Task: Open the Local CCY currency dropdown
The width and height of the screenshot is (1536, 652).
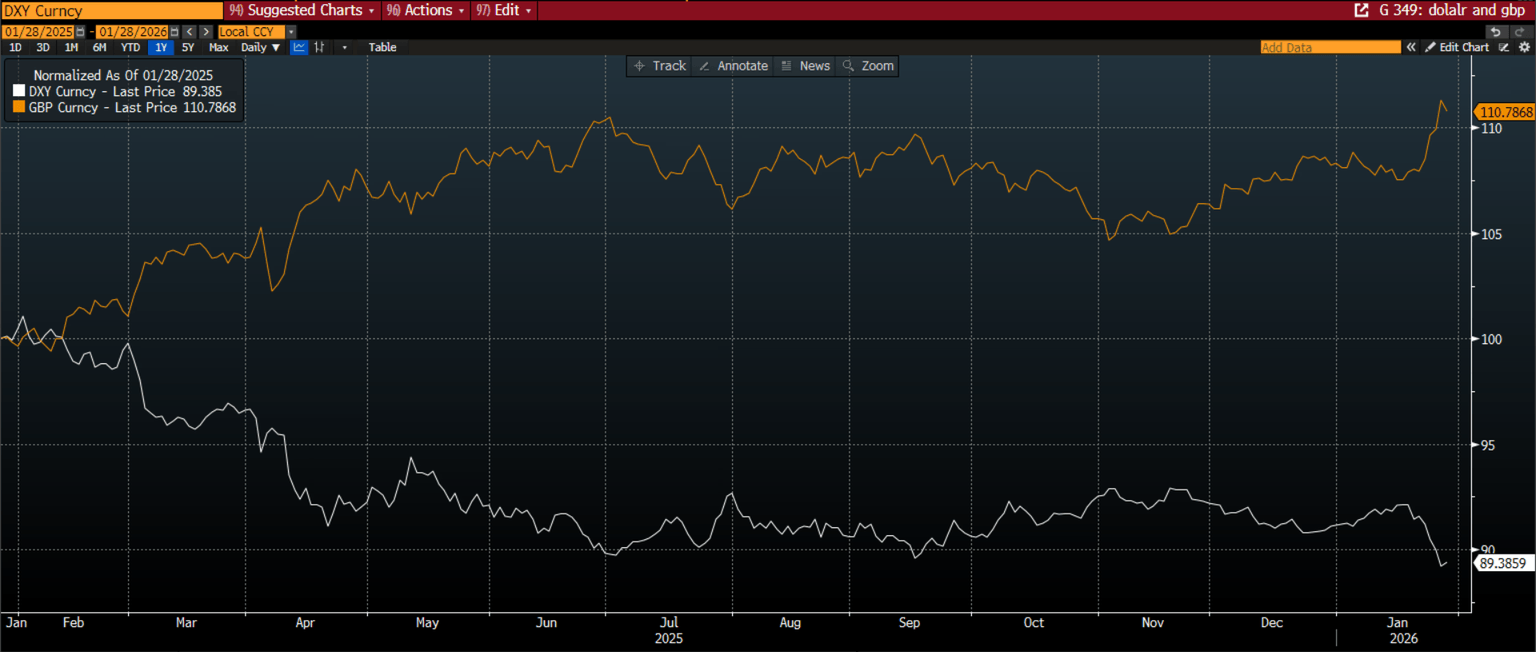Action: (291, 32)
